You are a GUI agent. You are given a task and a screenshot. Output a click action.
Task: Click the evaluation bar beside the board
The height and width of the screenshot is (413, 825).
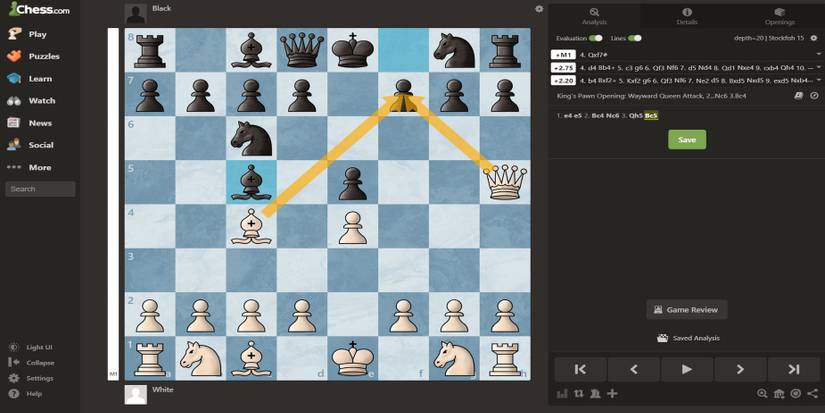[x=113, y=204]
